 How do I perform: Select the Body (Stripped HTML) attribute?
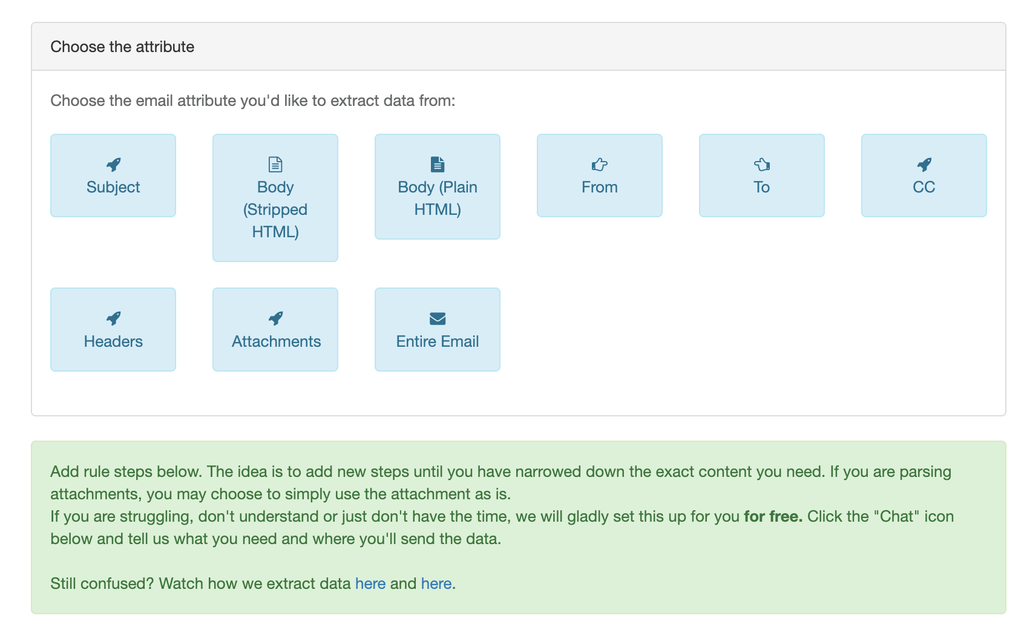tap(275, 198)
